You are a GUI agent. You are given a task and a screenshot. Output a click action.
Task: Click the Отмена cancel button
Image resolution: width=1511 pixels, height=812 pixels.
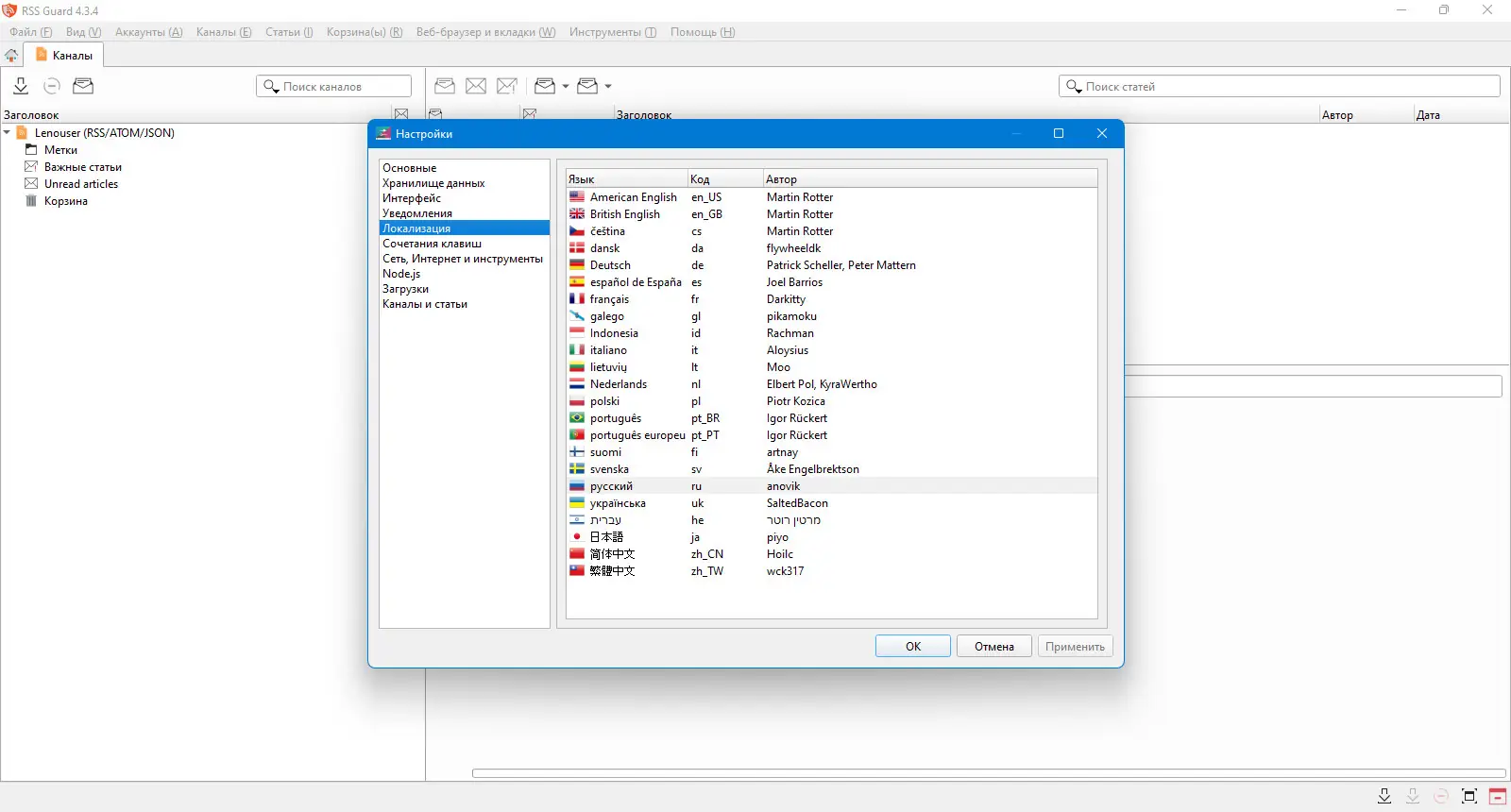994,647
